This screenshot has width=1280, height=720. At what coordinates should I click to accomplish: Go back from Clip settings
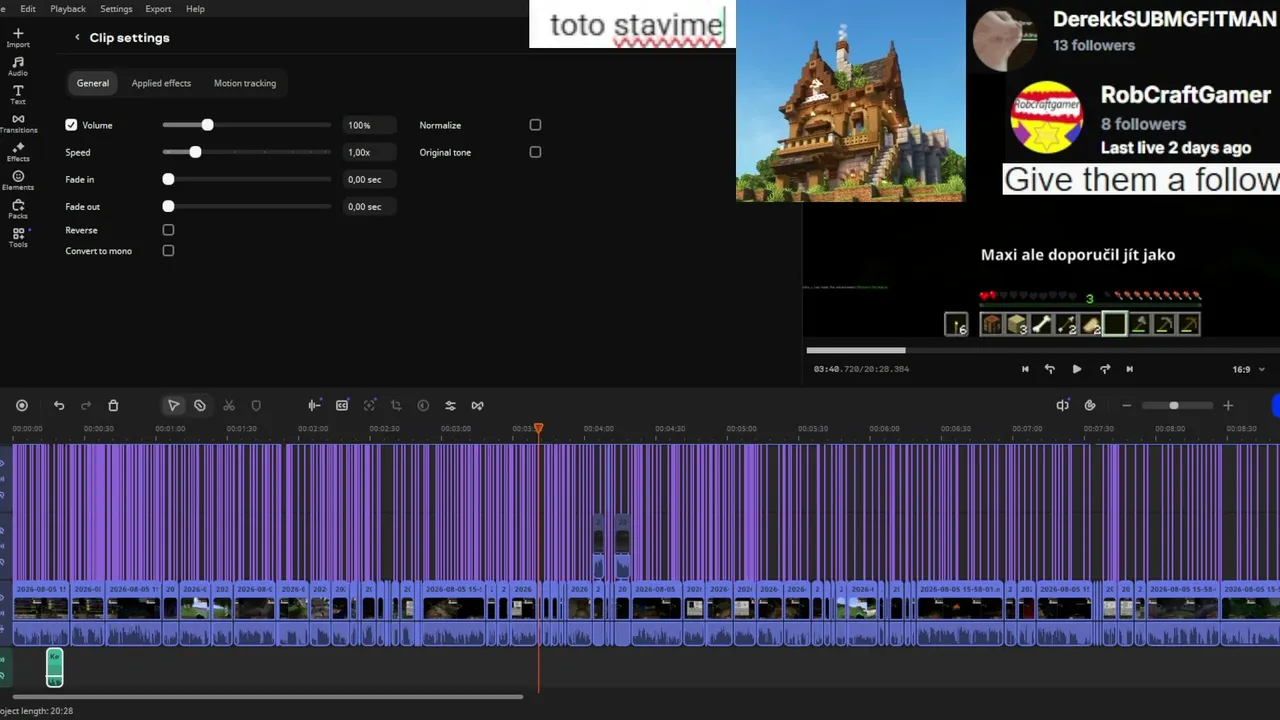(77, 38)
